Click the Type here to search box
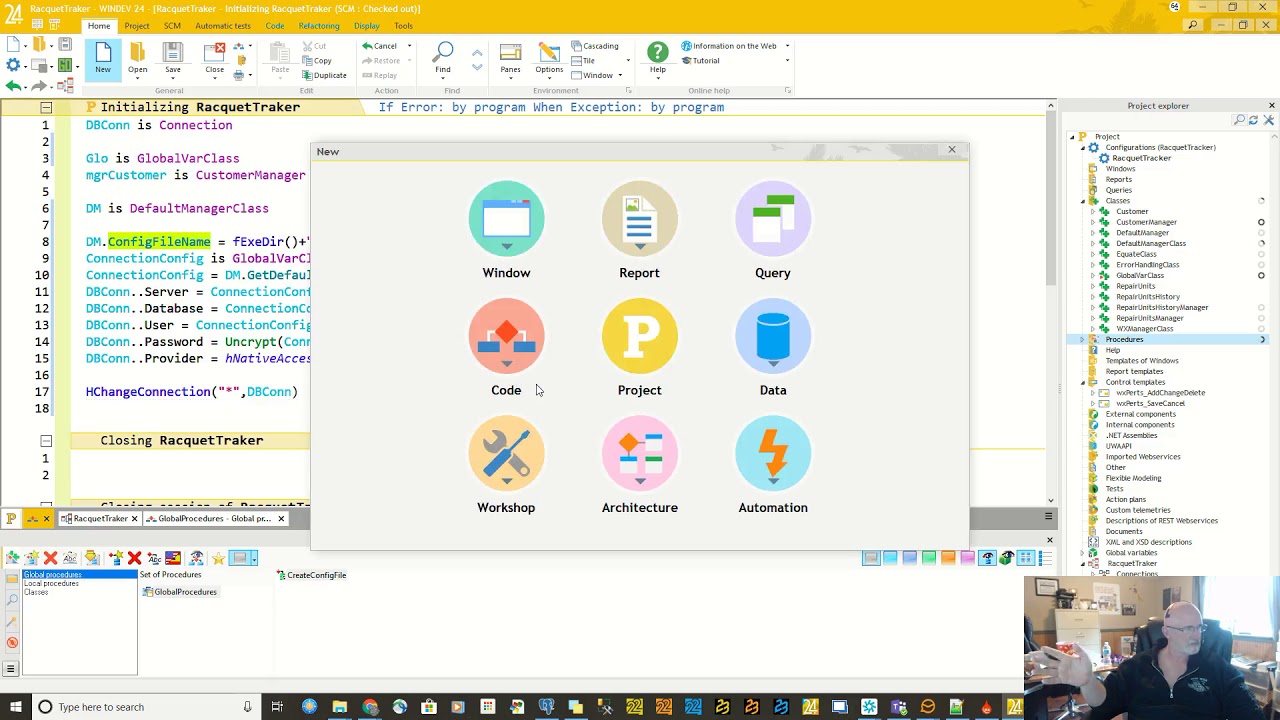Screen dimensions: 1280x720 pos(145,707)
